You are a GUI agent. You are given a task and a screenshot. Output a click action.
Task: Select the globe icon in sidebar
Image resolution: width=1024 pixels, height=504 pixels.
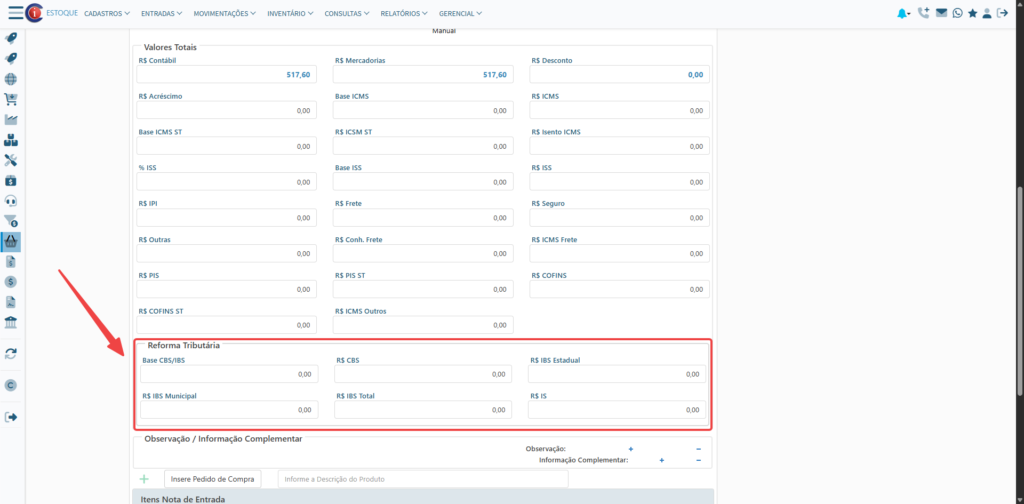(x=10, y=79)
